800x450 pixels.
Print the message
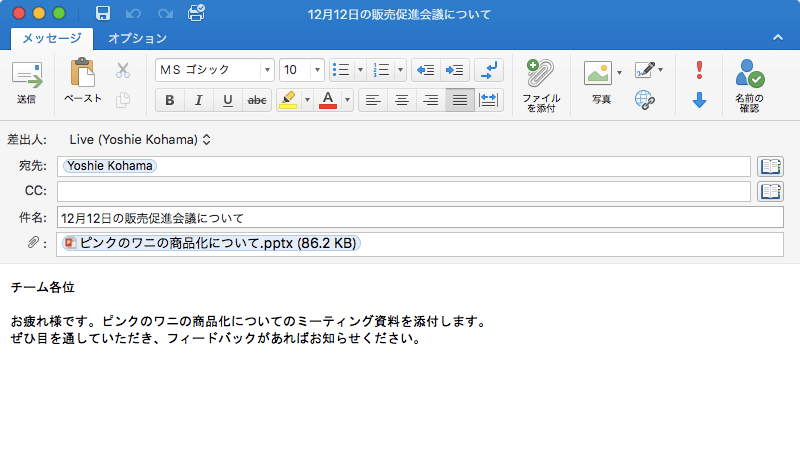196,13
